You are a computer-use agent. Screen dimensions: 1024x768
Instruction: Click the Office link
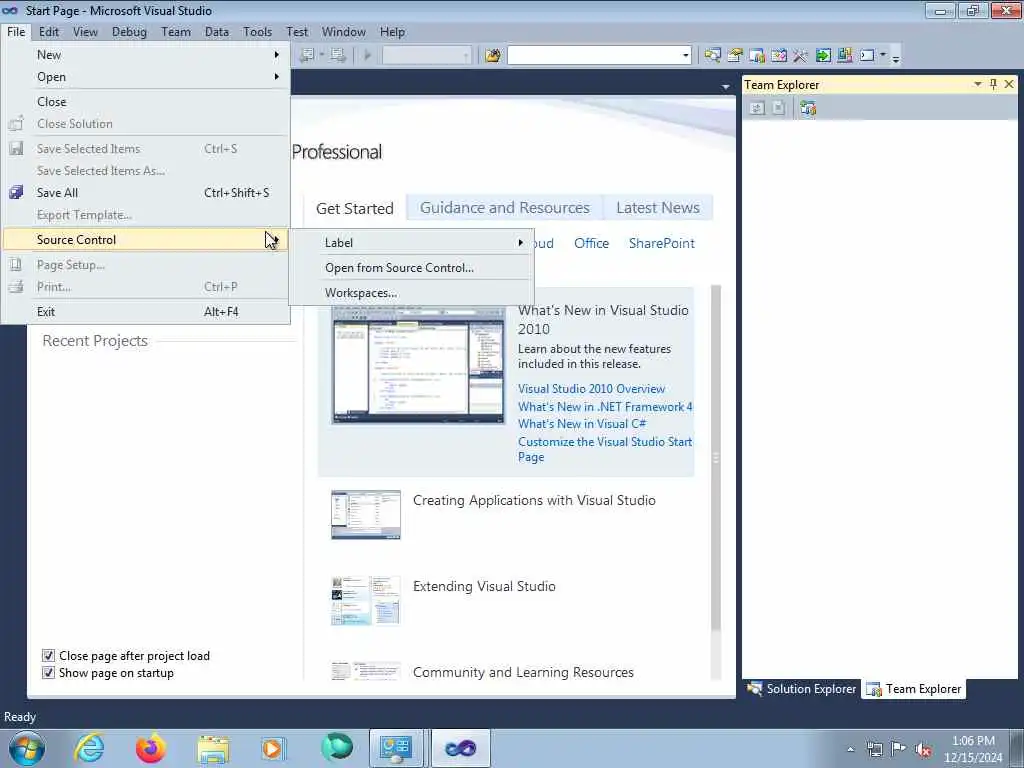coord(591,244)
